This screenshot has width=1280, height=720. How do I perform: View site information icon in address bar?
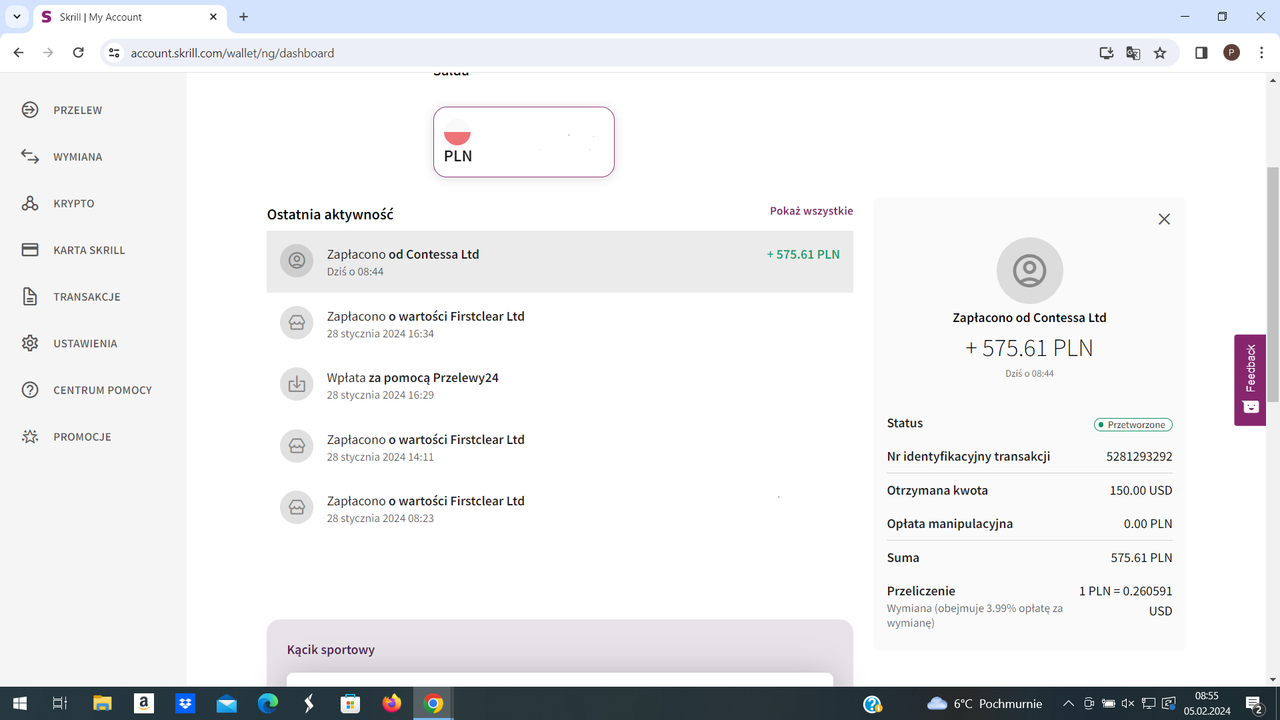114,53
